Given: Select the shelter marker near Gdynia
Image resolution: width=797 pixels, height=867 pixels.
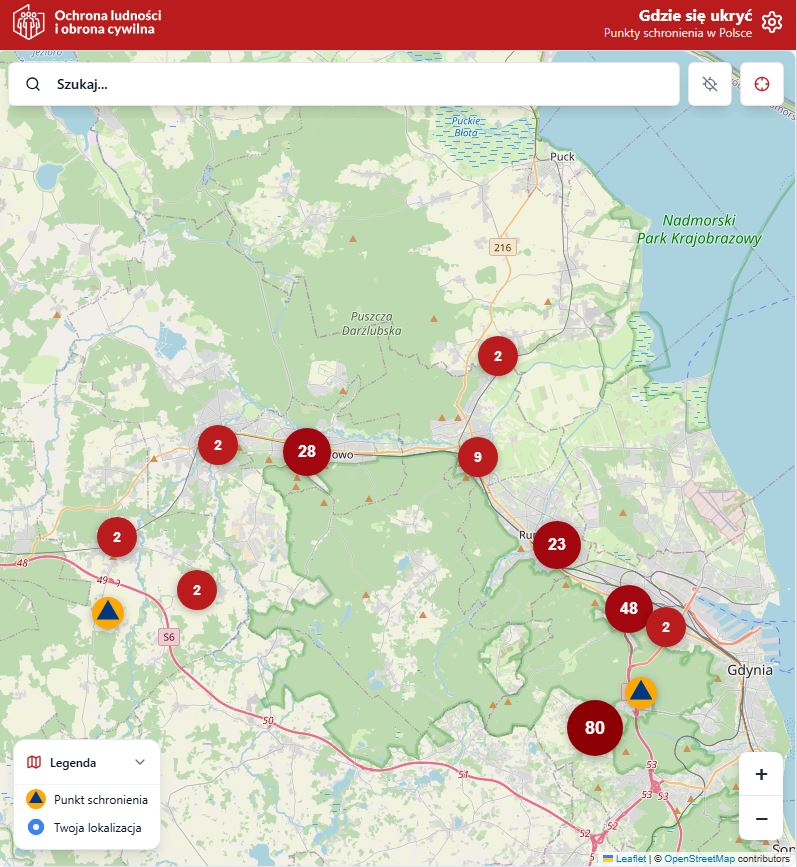Looking at the screenshot, I should coord(641,691).
